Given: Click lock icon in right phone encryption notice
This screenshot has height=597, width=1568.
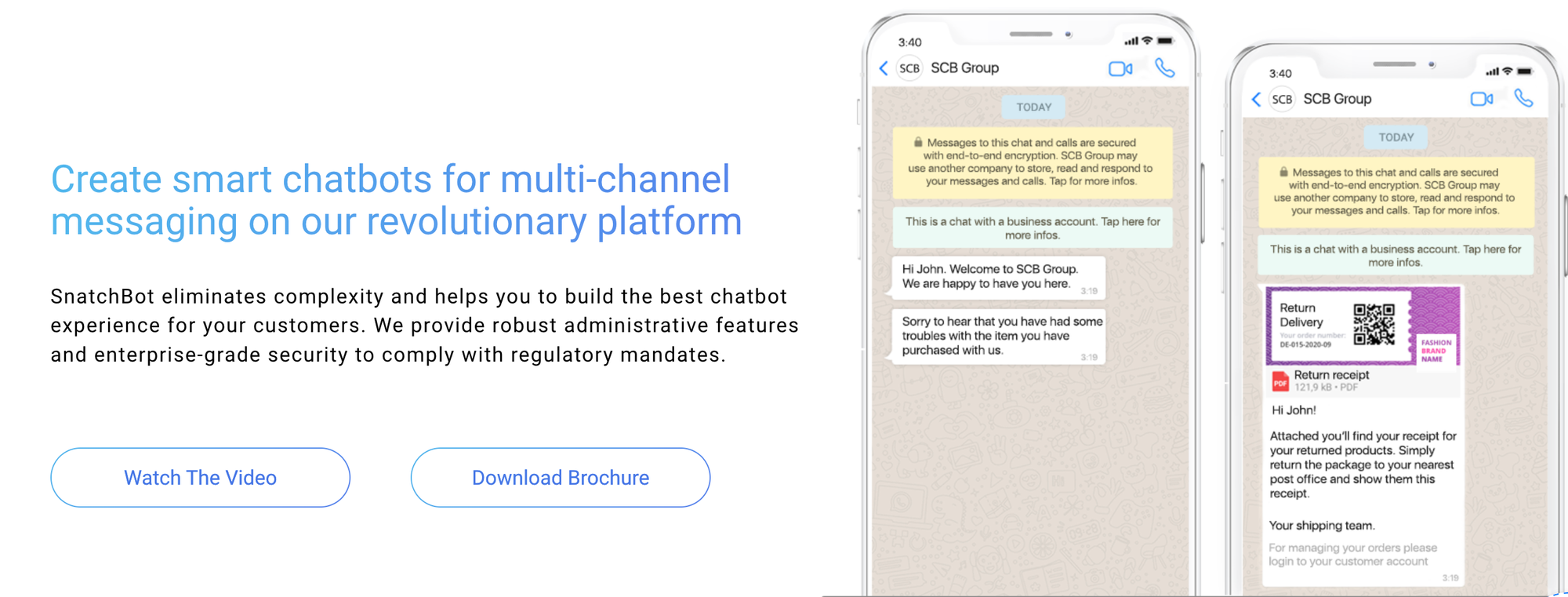Looking at the screenshot, I should click(1283, 171).
